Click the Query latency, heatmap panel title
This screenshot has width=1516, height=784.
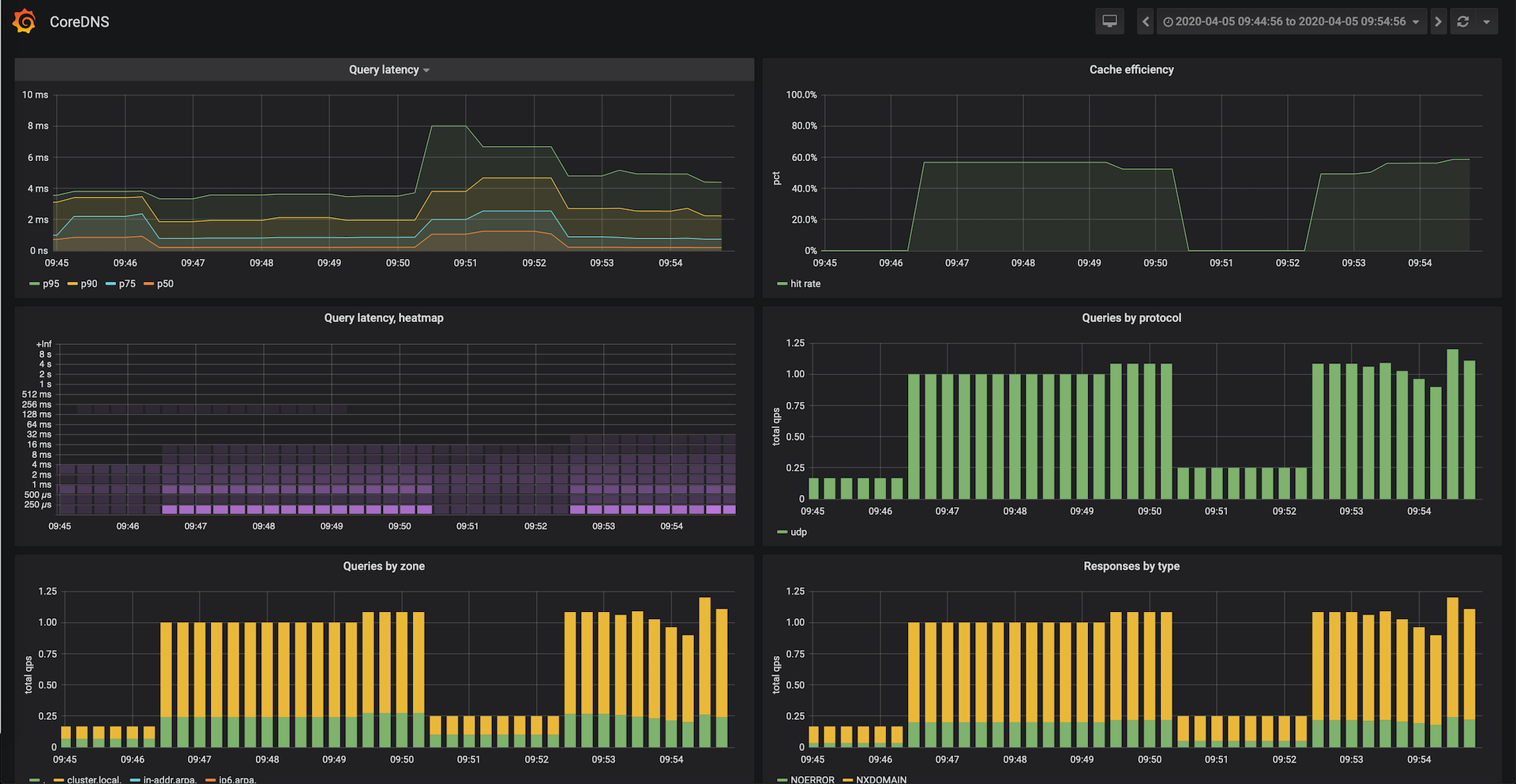(x=384, y=317)
